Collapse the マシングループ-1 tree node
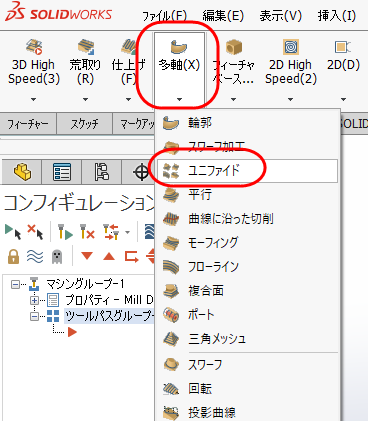The height and width of the screenshot is (421, 368). (x=15, y=284)
